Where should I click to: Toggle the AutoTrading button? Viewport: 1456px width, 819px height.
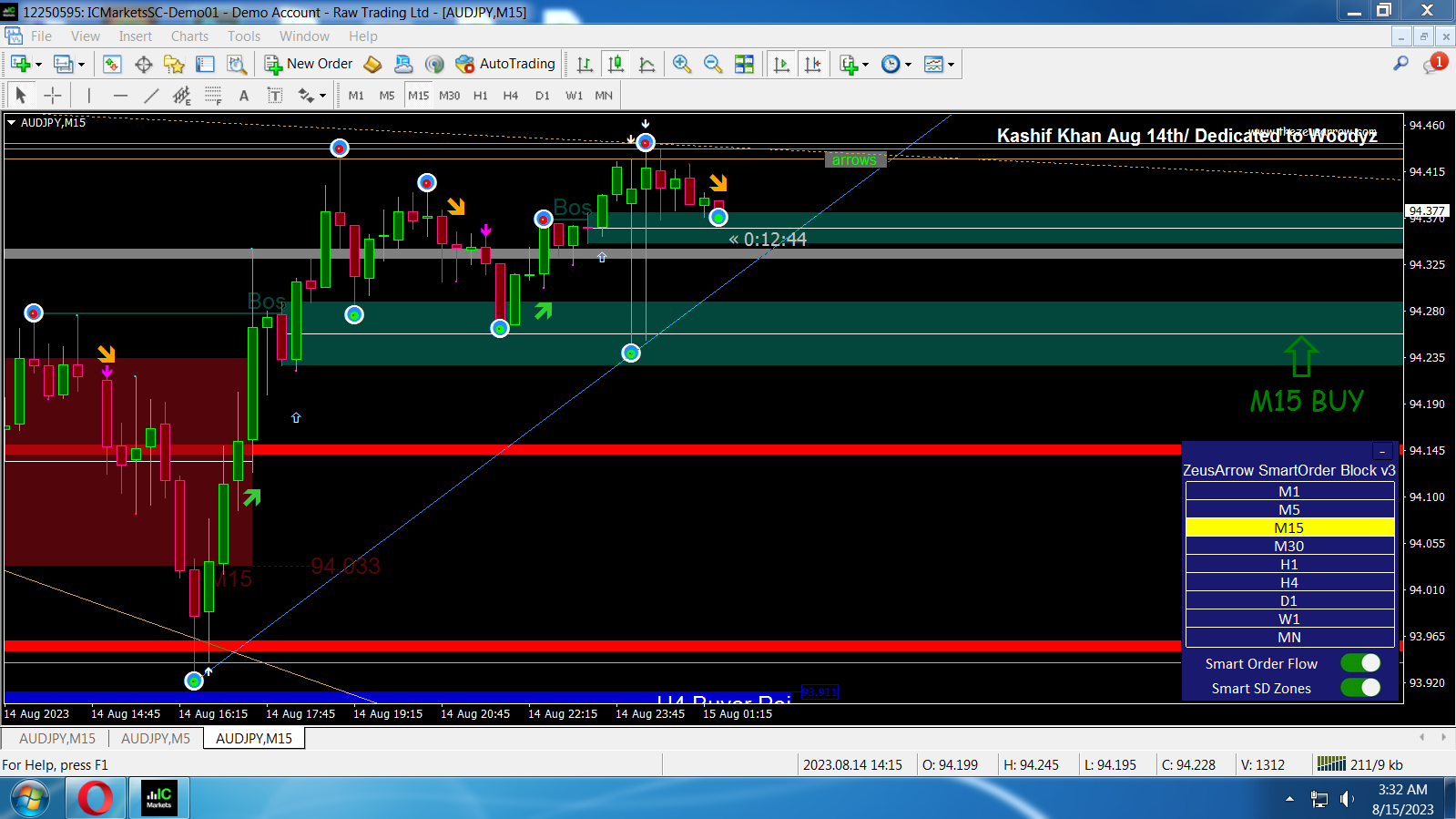click(505, 64)
